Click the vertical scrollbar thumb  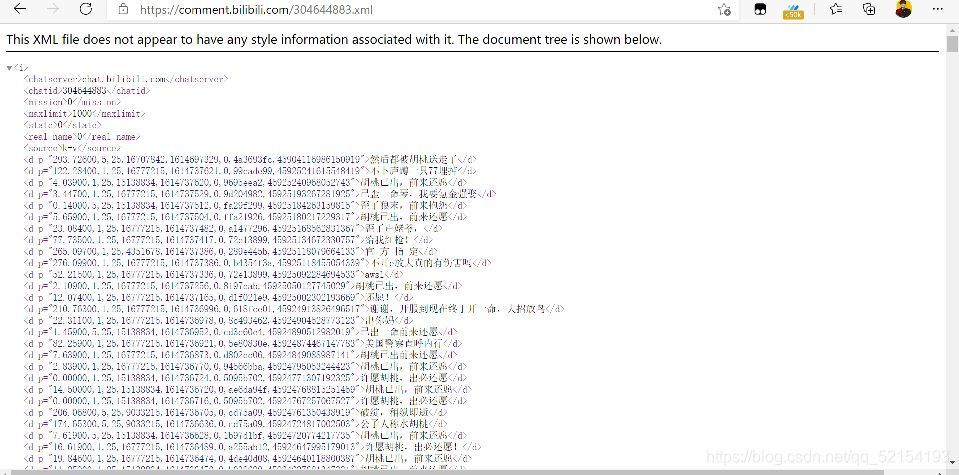click(x=952, y=45)
